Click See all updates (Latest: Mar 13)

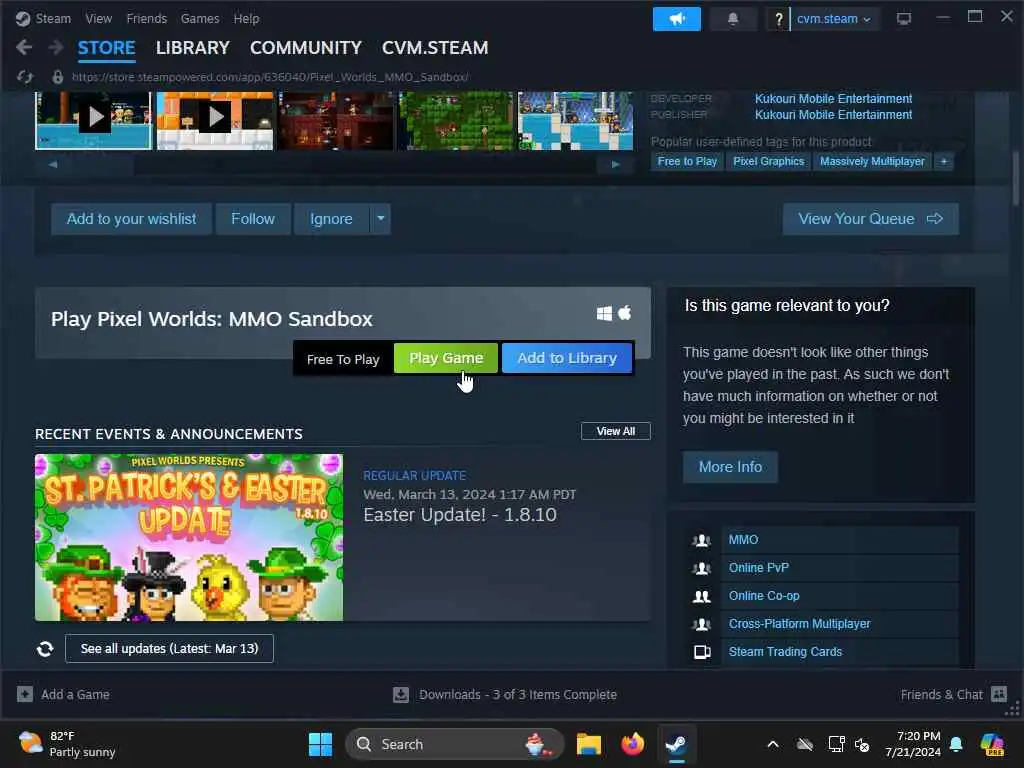169,648
